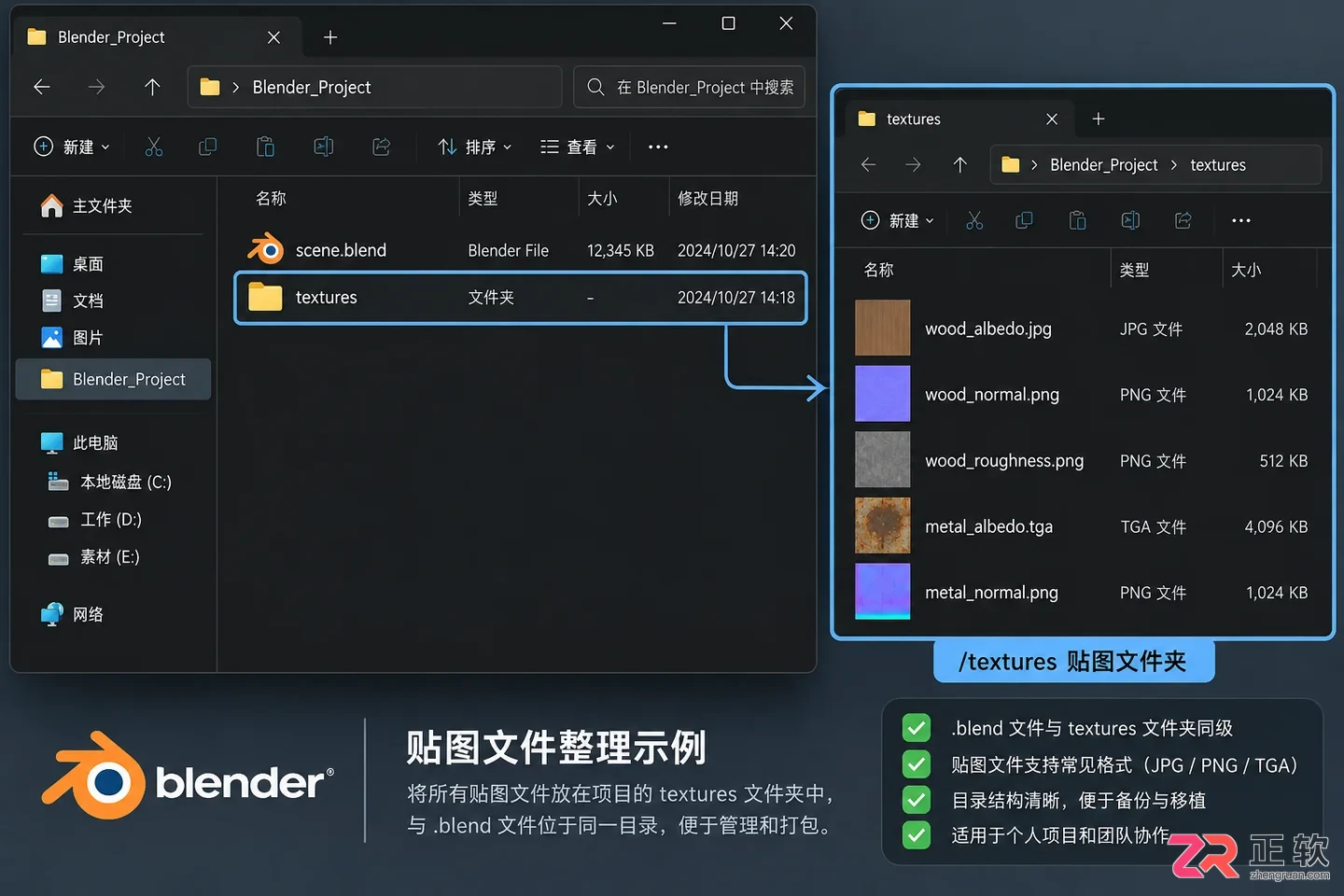Image resolution: width=1344 pixels, height=896 pixels.
Task: Go forward in Blender_Project window
Action: click(x=97, y=87)
